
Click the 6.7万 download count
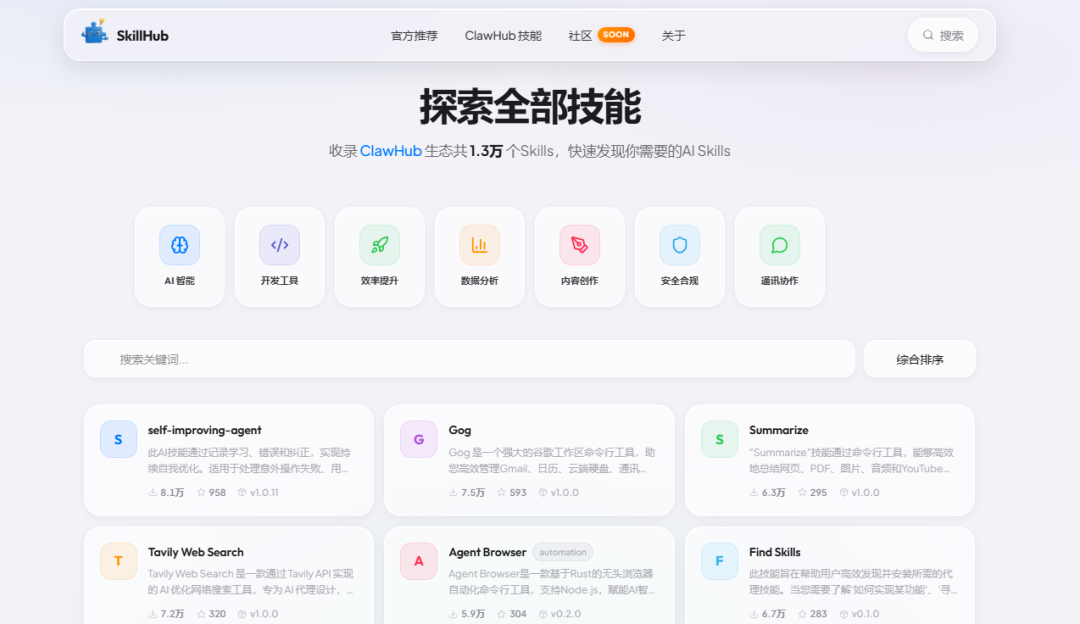[773, 614]
